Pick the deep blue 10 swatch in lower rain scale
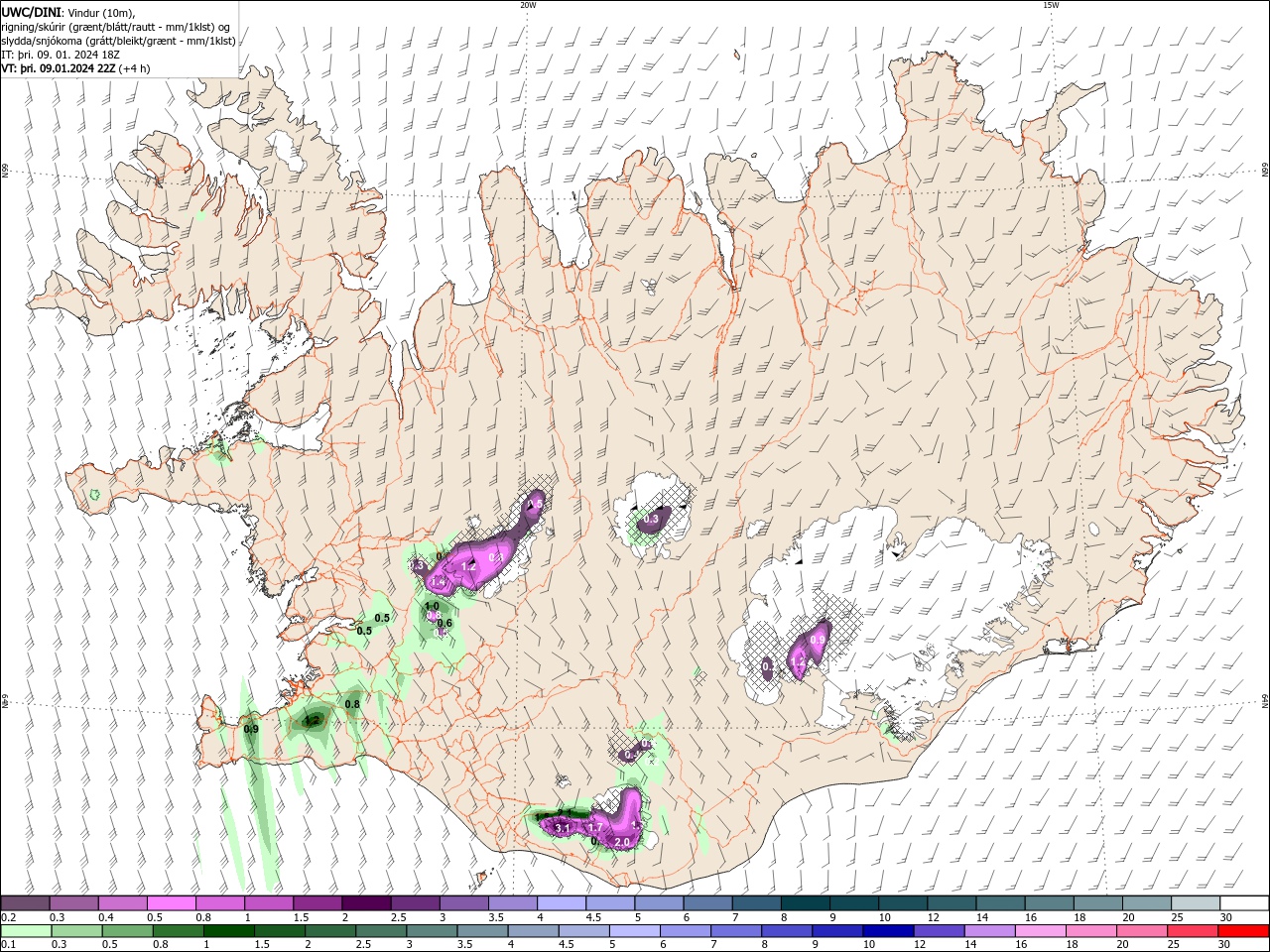 pyautogui.click(x=889, y=931)
